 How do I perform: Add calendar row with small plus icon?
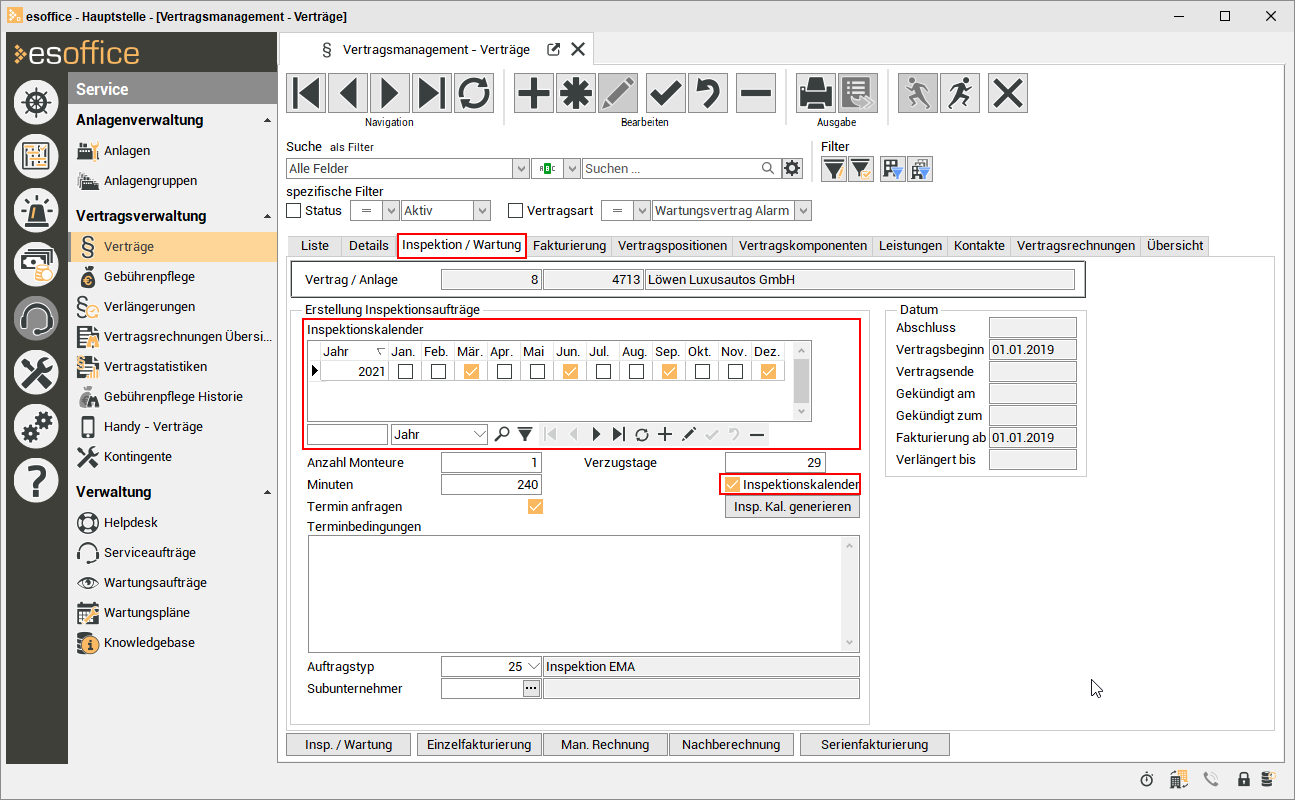pyautogui.click(x=664, y=434)
